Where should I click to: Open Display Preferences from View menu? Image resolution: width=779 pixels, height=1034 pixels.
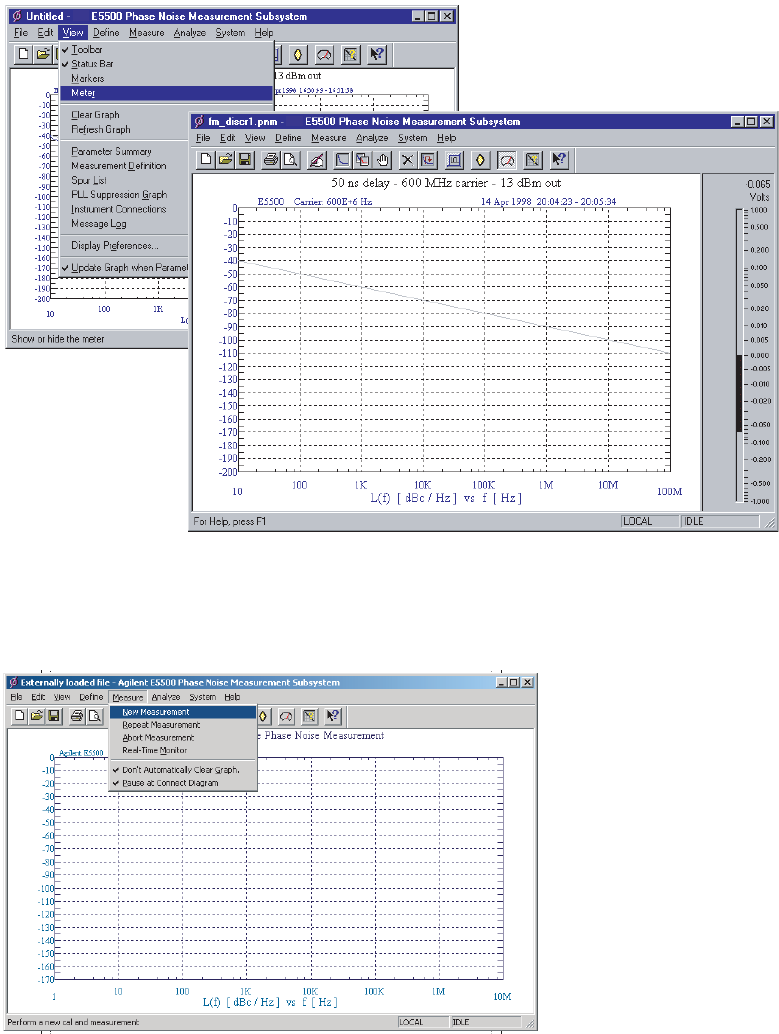coord(114,246)
